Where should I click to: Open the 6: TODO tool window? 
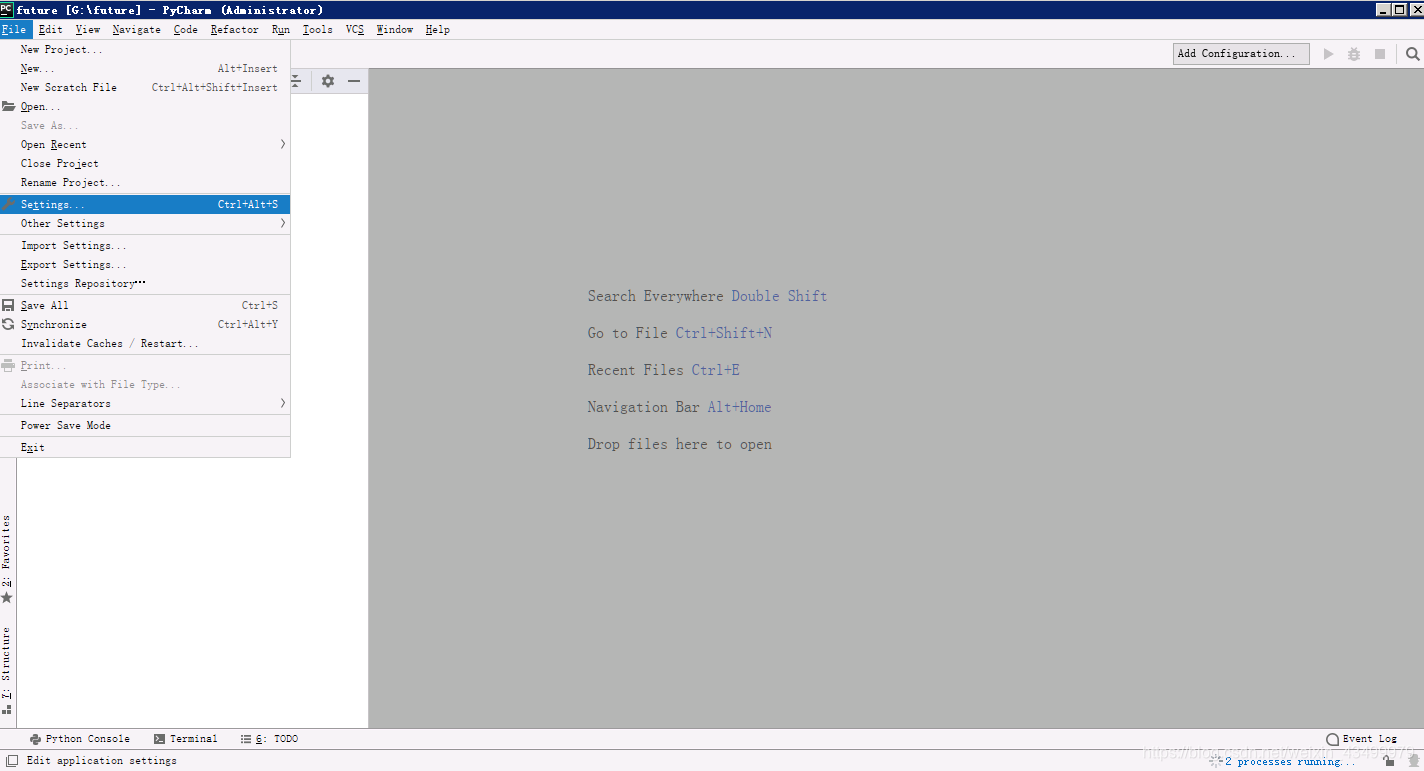point(270,739)
